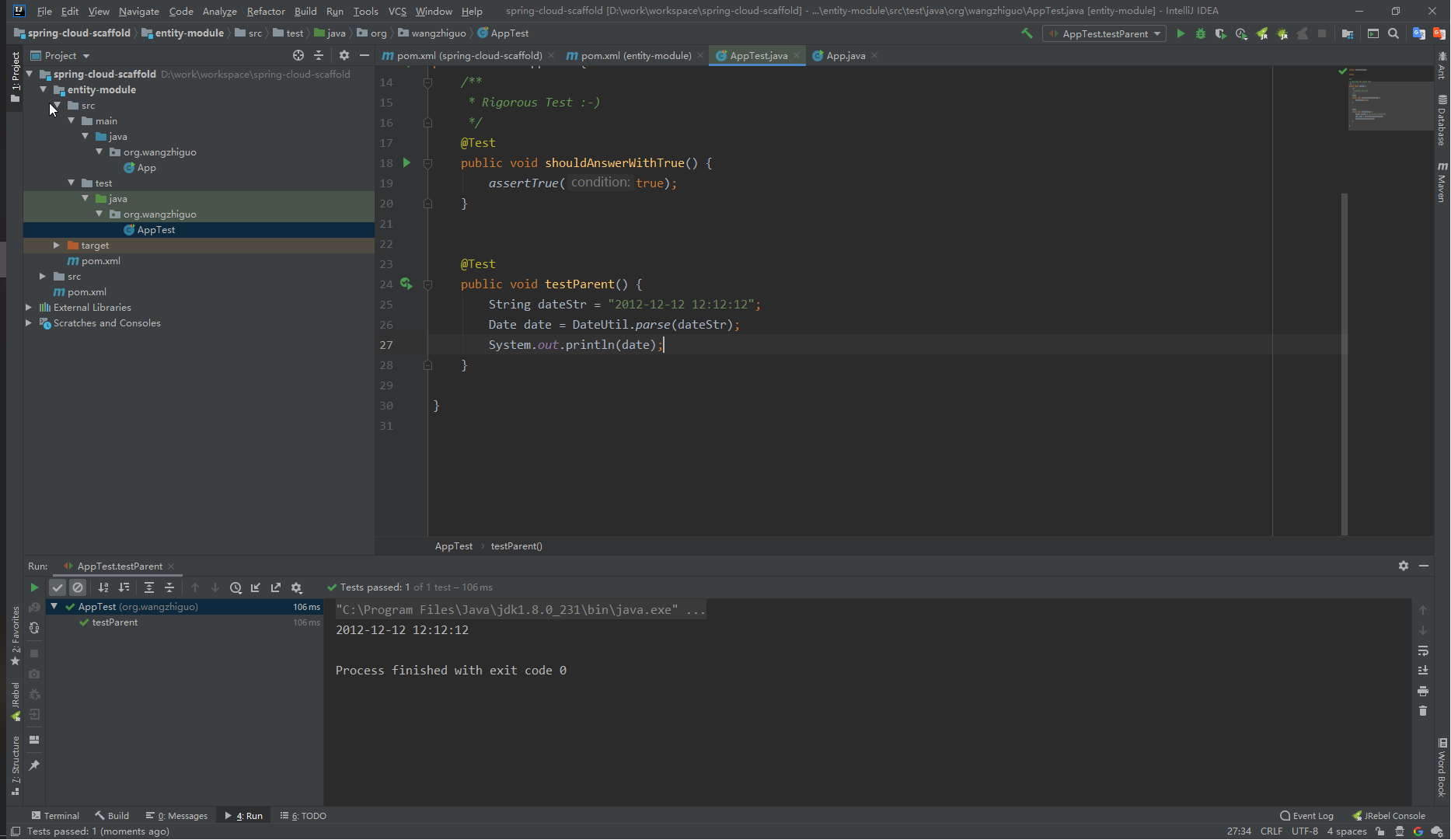The width and height of the screenshot is (1451, 840).
Task: Close the AppTest.java editor tab
Action: click(x=797, y=55)
